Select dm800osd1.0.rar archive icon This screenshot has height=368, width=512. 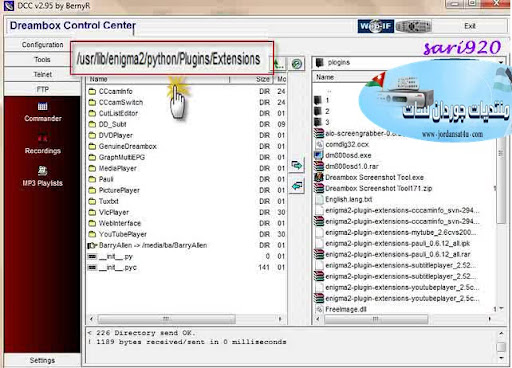tap(319, 166)
